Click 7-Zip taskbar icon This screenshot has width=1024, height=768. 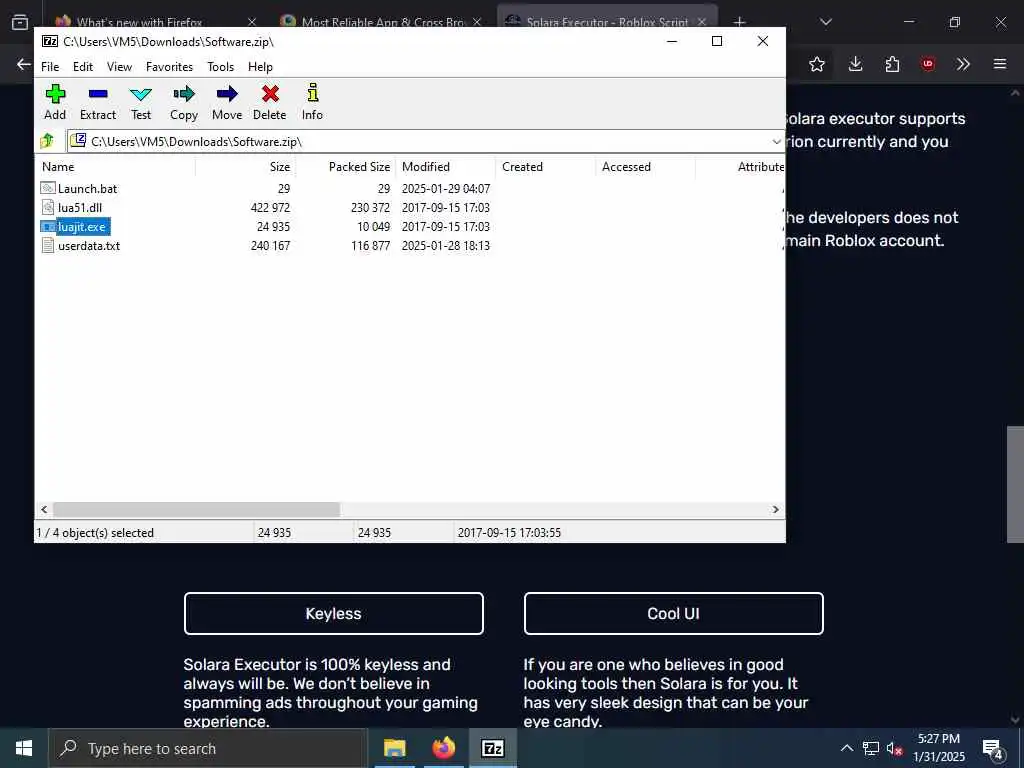pos(492,748)
